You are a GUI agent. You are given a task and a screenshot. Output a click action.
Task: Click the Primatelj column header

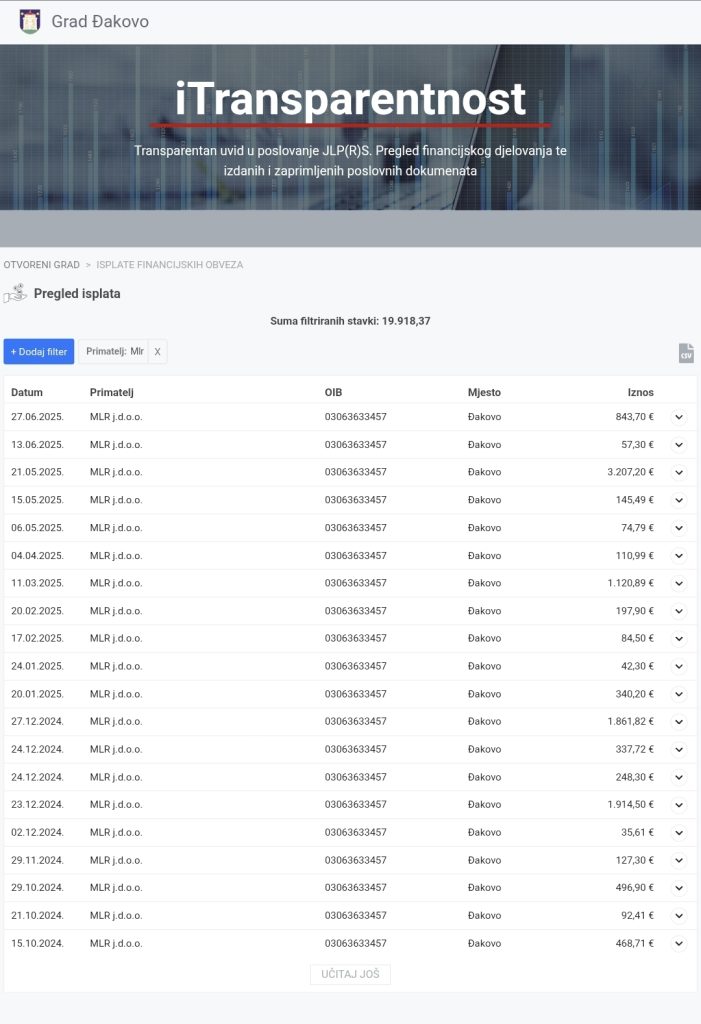[x=111, y=392]
